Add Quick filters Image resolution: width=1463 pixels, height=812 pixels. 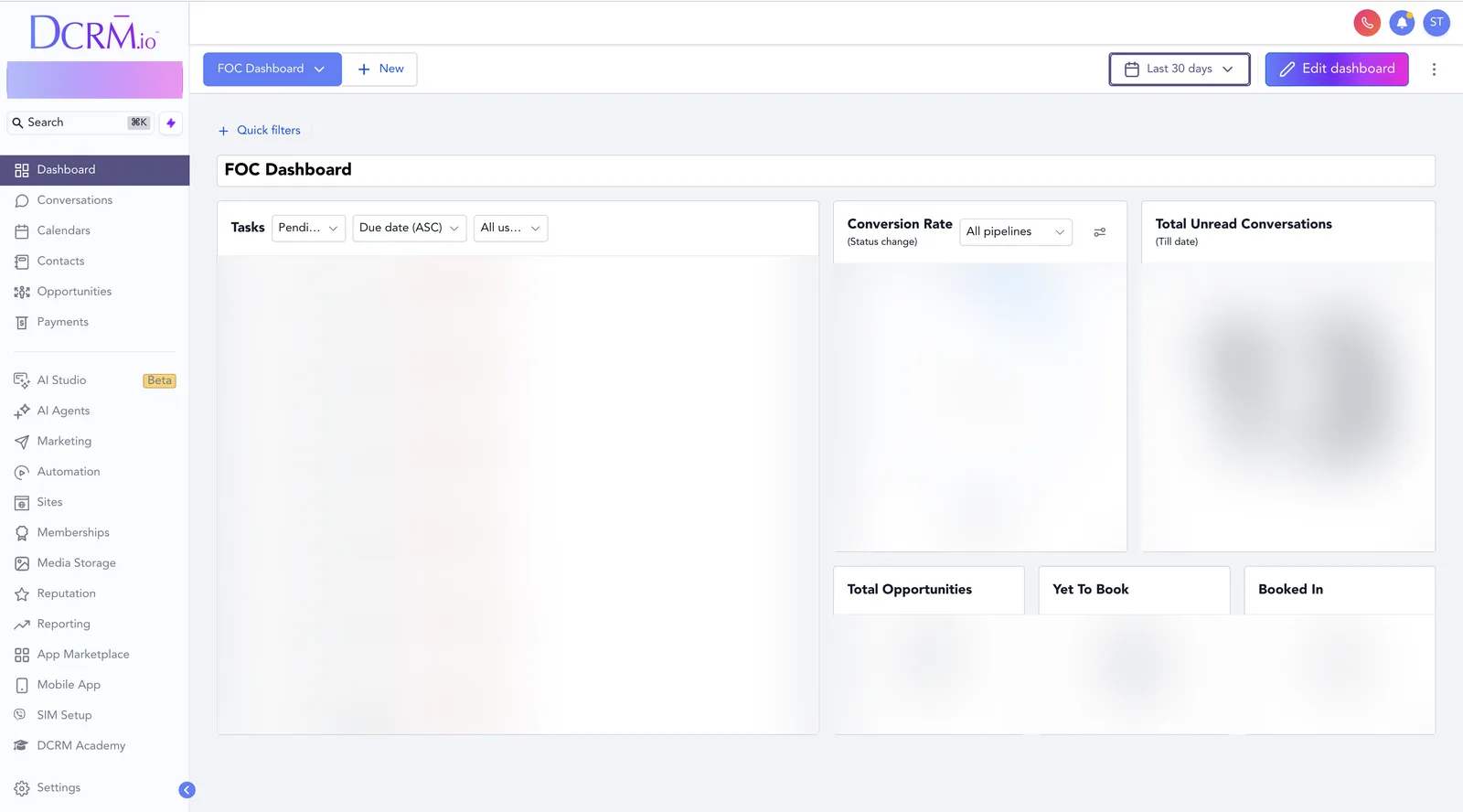coord(260,131)
